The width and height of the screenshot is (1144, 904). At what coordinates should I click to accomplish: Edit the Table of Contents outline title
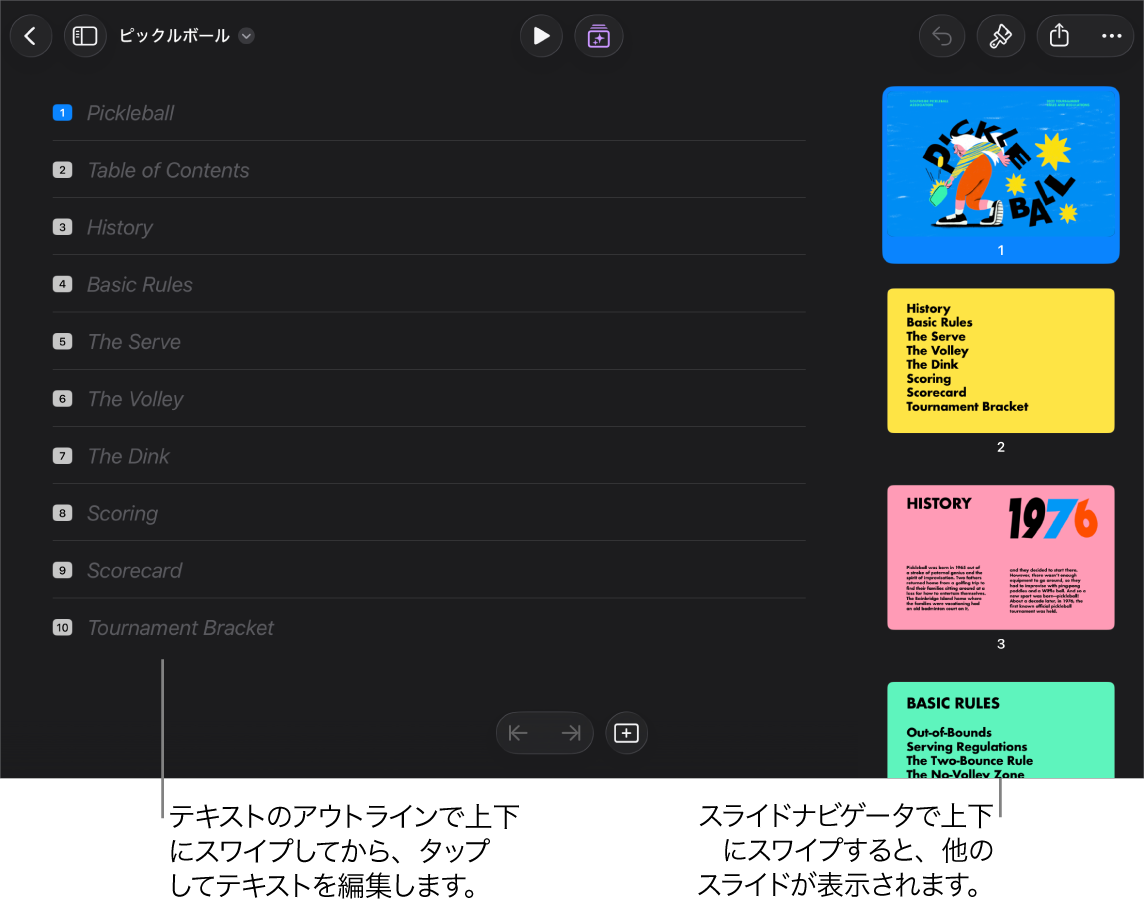169,170
